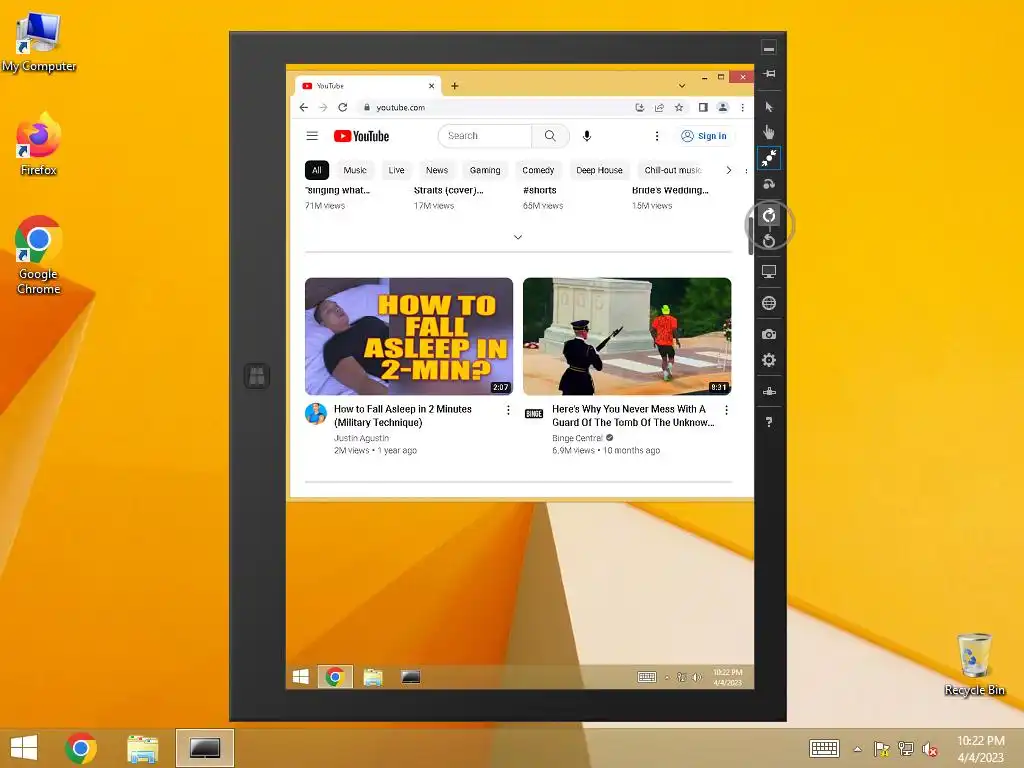
Task: Open change resolution monitor icon
Action: tap(769, 272)
